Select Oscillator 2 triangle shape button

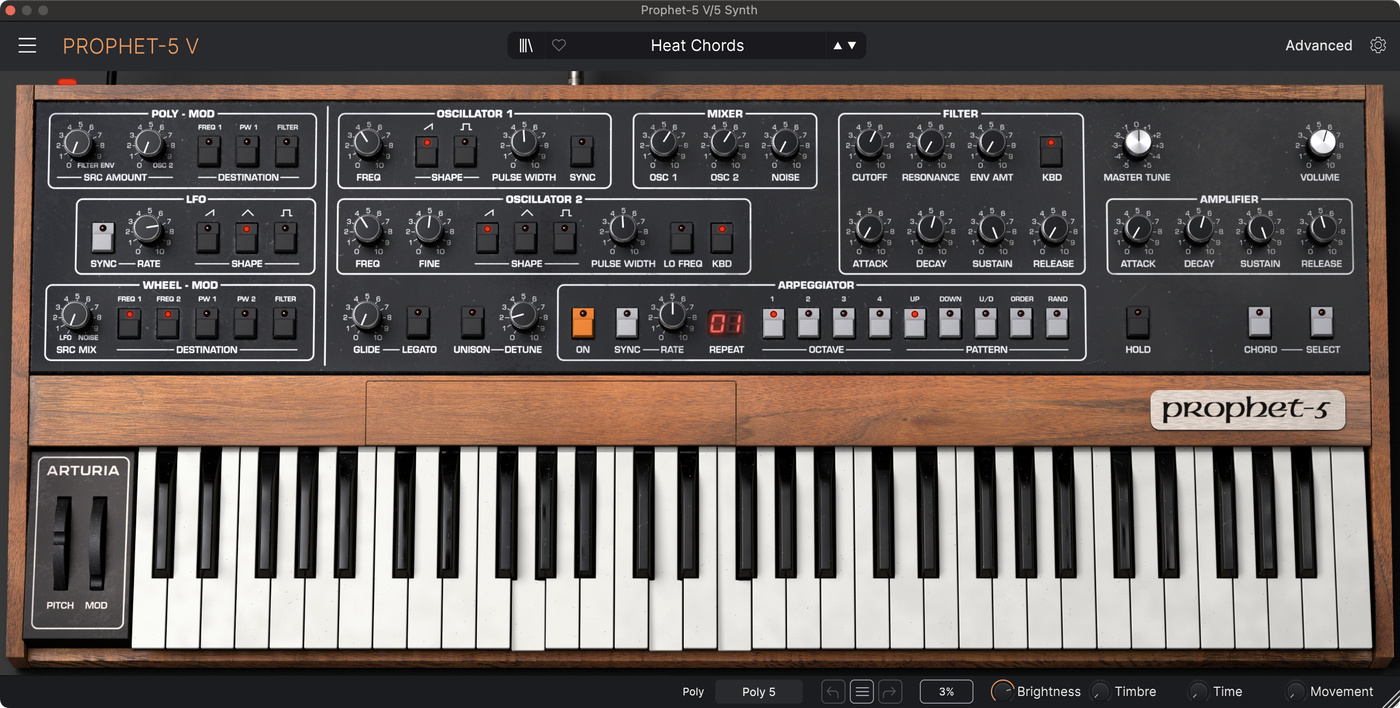[525, 237]
